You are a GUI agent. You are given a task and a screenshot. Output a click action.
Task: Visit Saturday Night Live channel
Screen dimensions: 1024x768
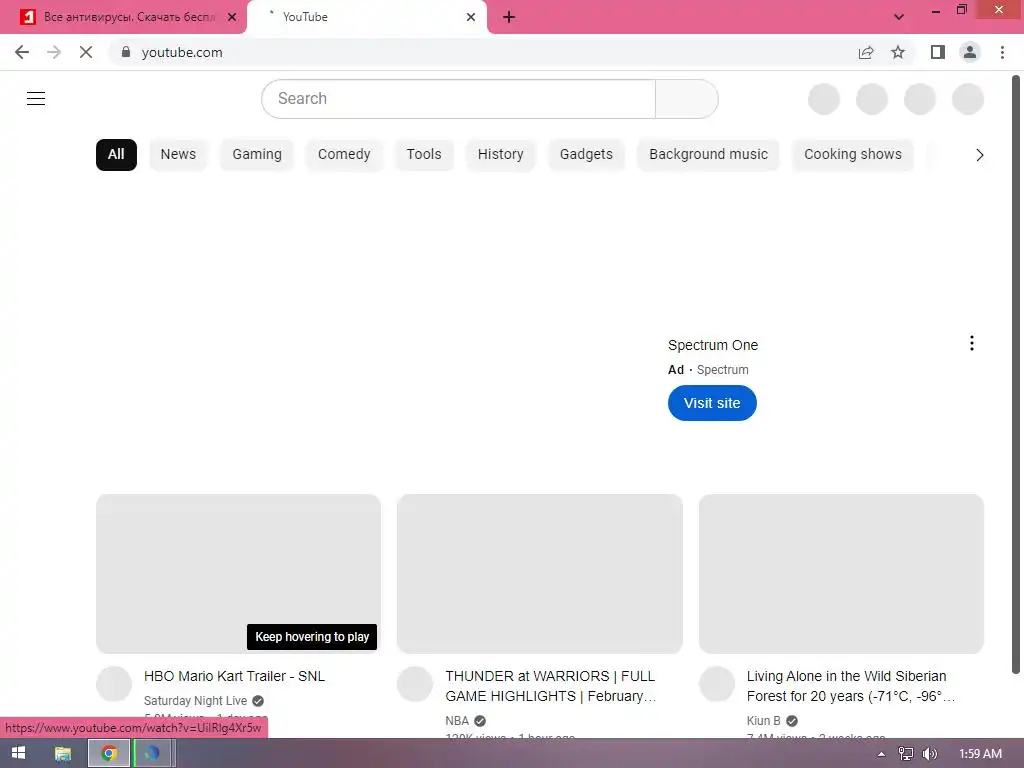point(195,701)
